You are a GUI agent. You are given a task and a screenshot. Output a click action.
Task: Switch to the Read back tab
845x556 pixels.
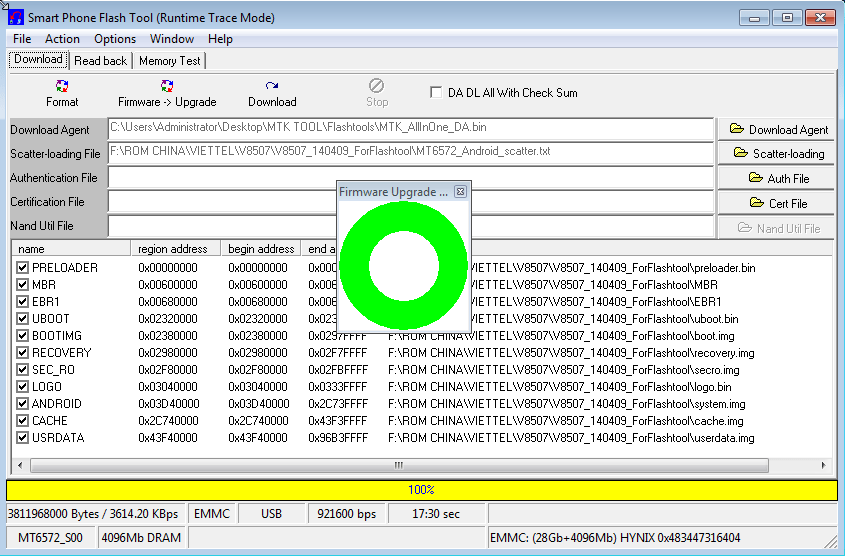click(x=100, y=61)
